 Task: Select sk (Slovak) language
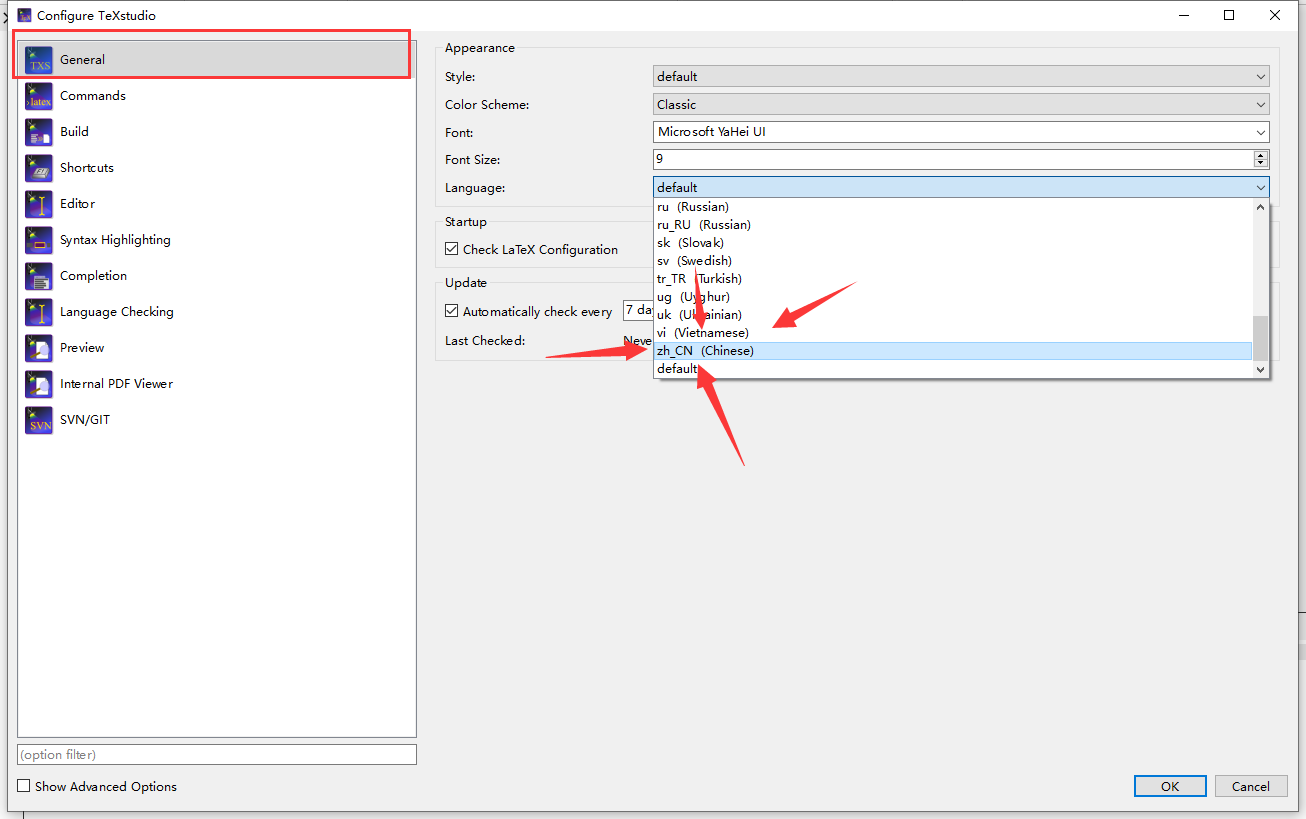tap(953, 243)
